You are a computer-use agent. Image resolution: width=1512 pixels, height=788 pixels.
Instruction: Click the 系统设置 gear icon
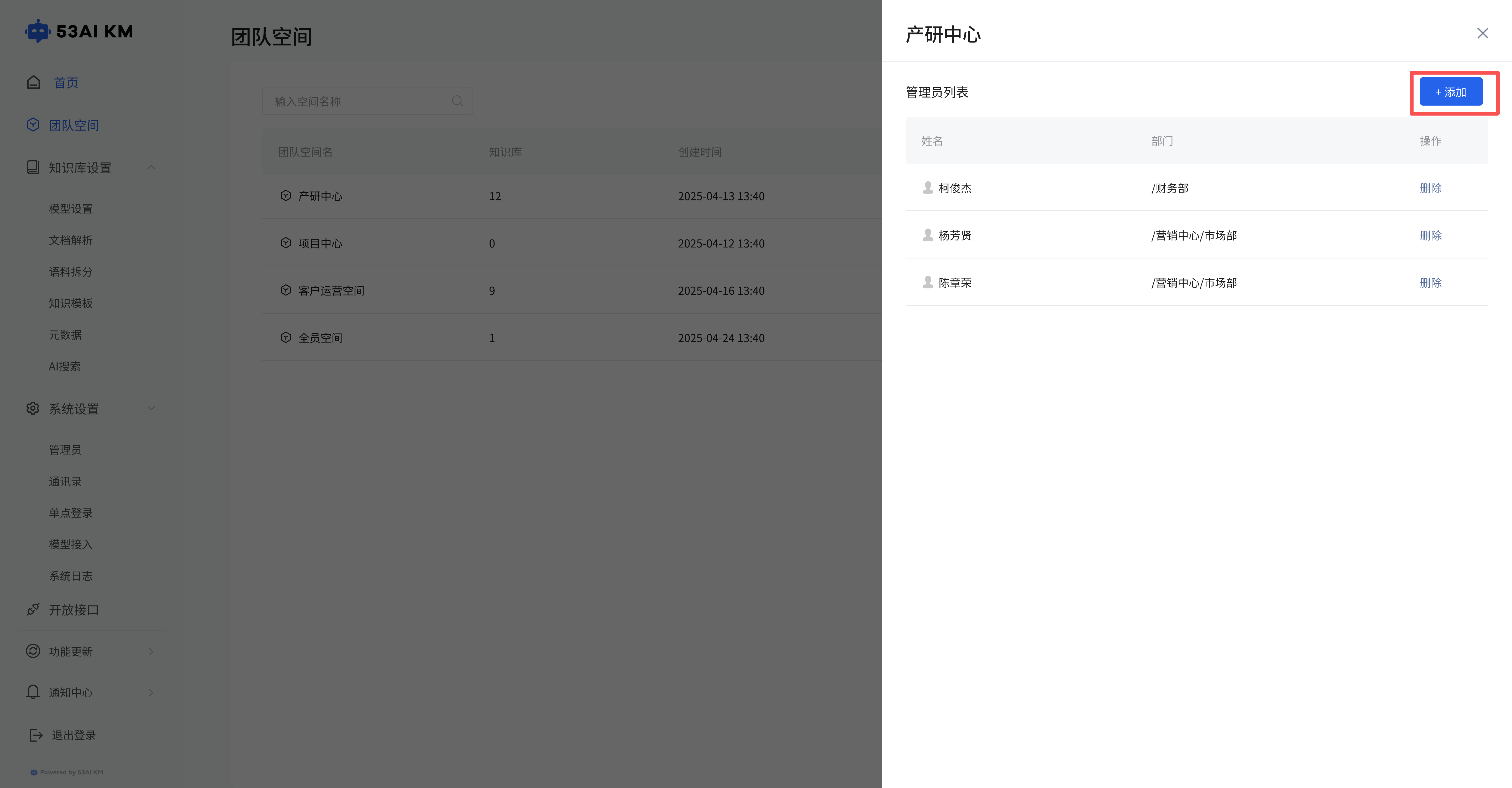pyautogui.click(x=33, y=408)
